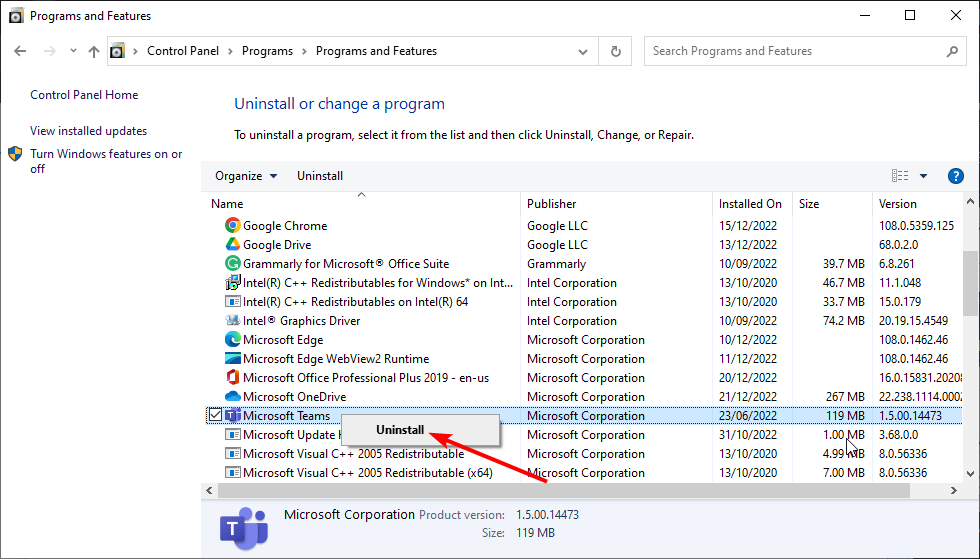Viewport: 980px width, 559px height.
Task: Click the change view icon
Action: pos(900,176)
